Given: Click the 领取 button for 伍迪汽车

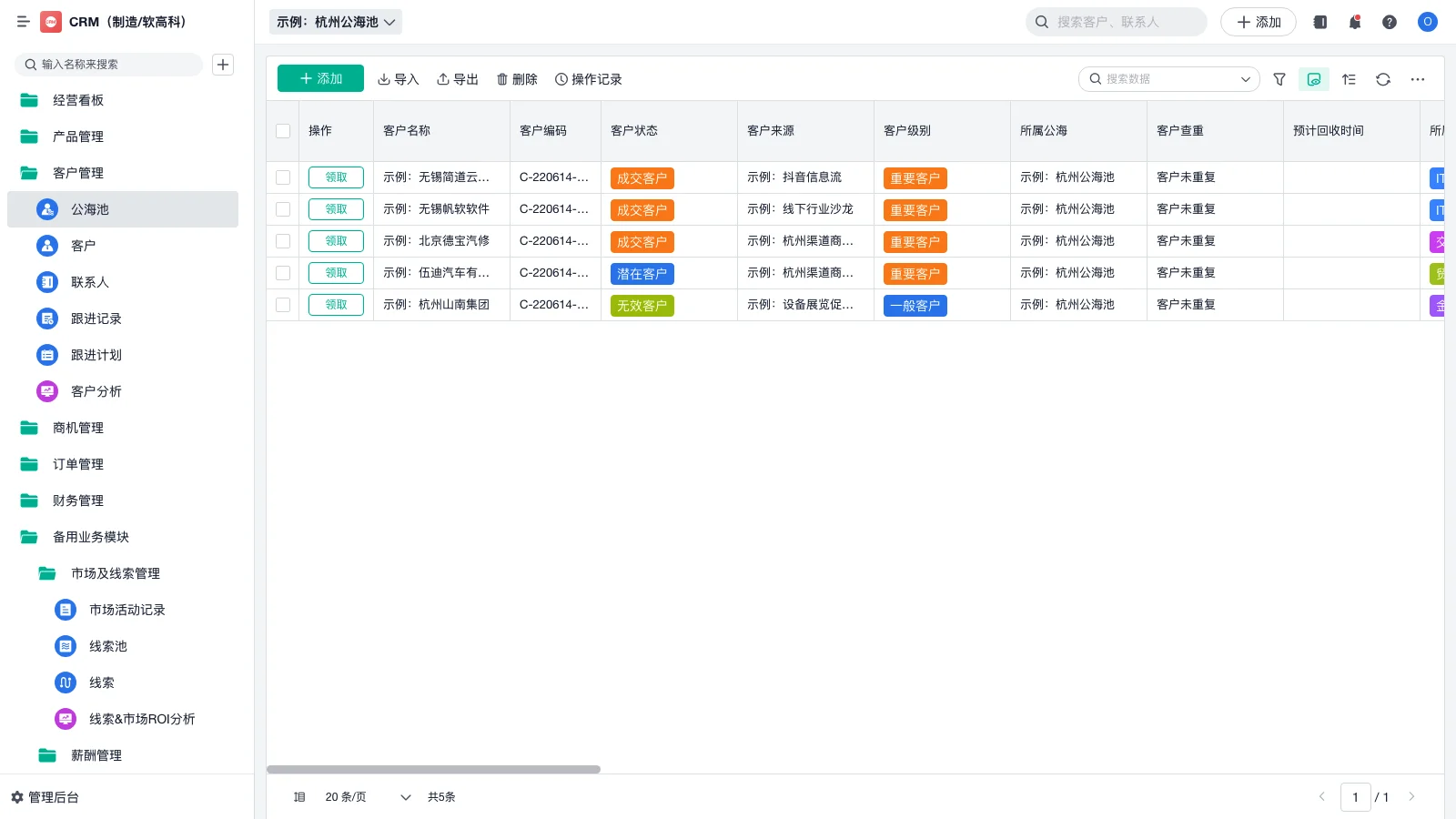Looking at the screenshot, I should tap(336, 272).
